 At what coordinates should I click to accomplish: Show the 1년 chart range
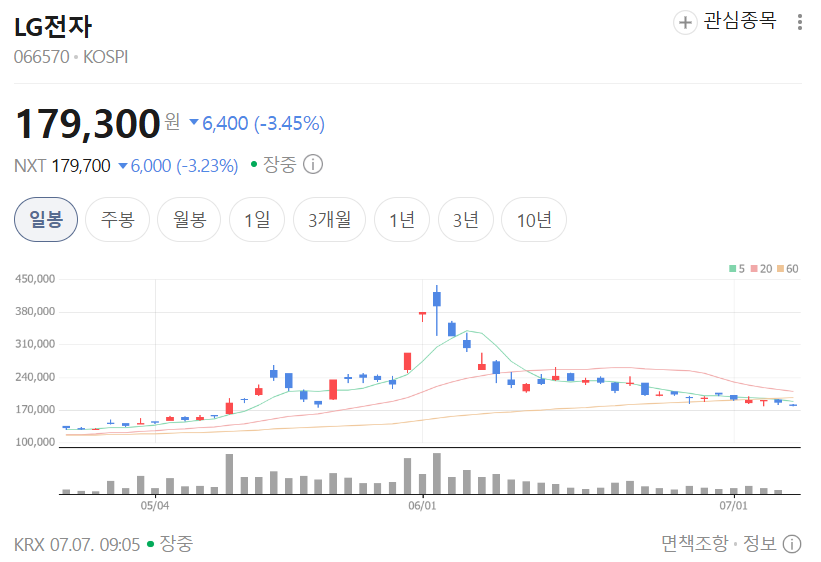click(402, 219)
